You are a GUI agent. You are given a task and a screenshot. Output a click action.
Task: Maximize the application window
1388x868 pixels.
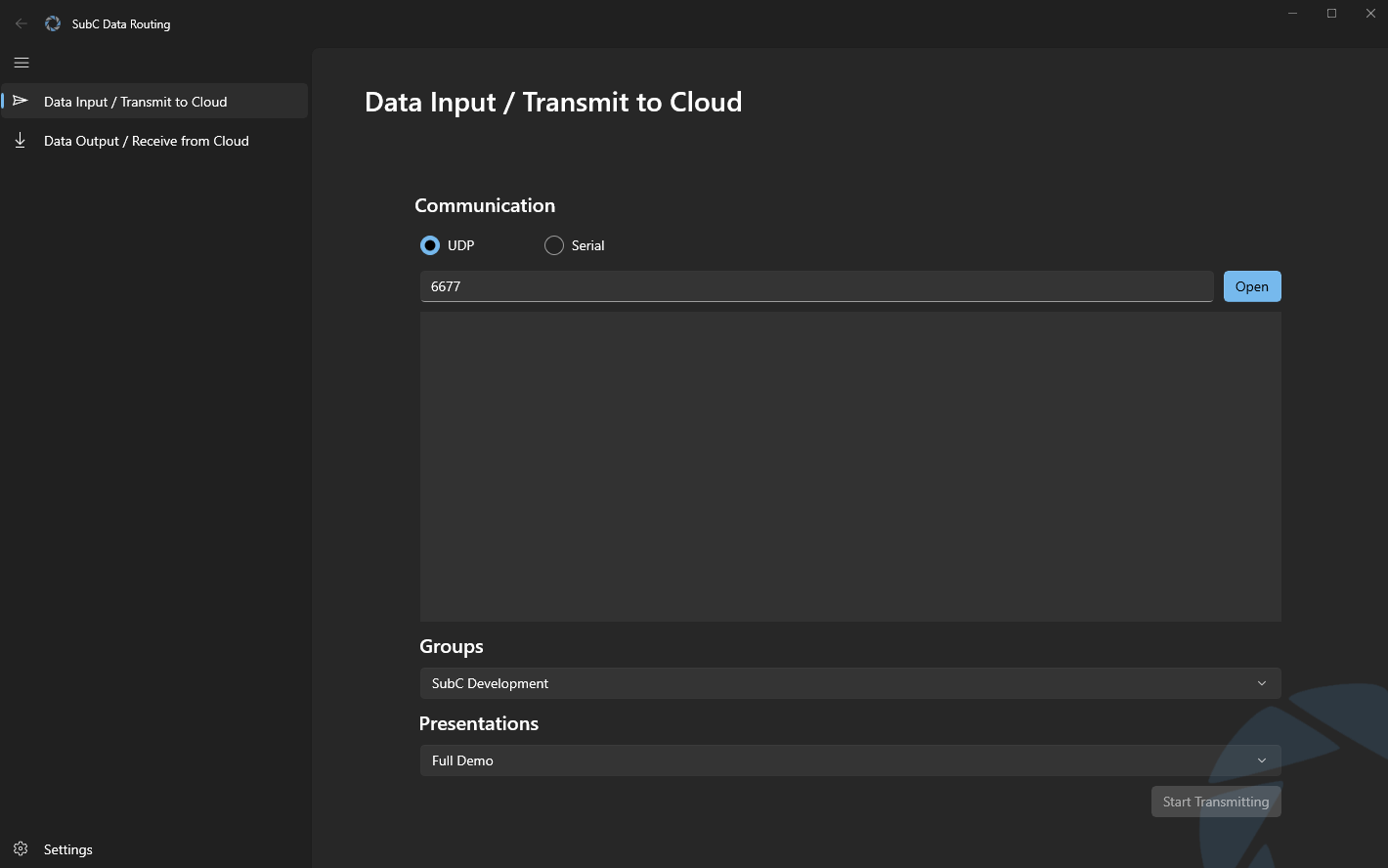tap(1331, 14)
